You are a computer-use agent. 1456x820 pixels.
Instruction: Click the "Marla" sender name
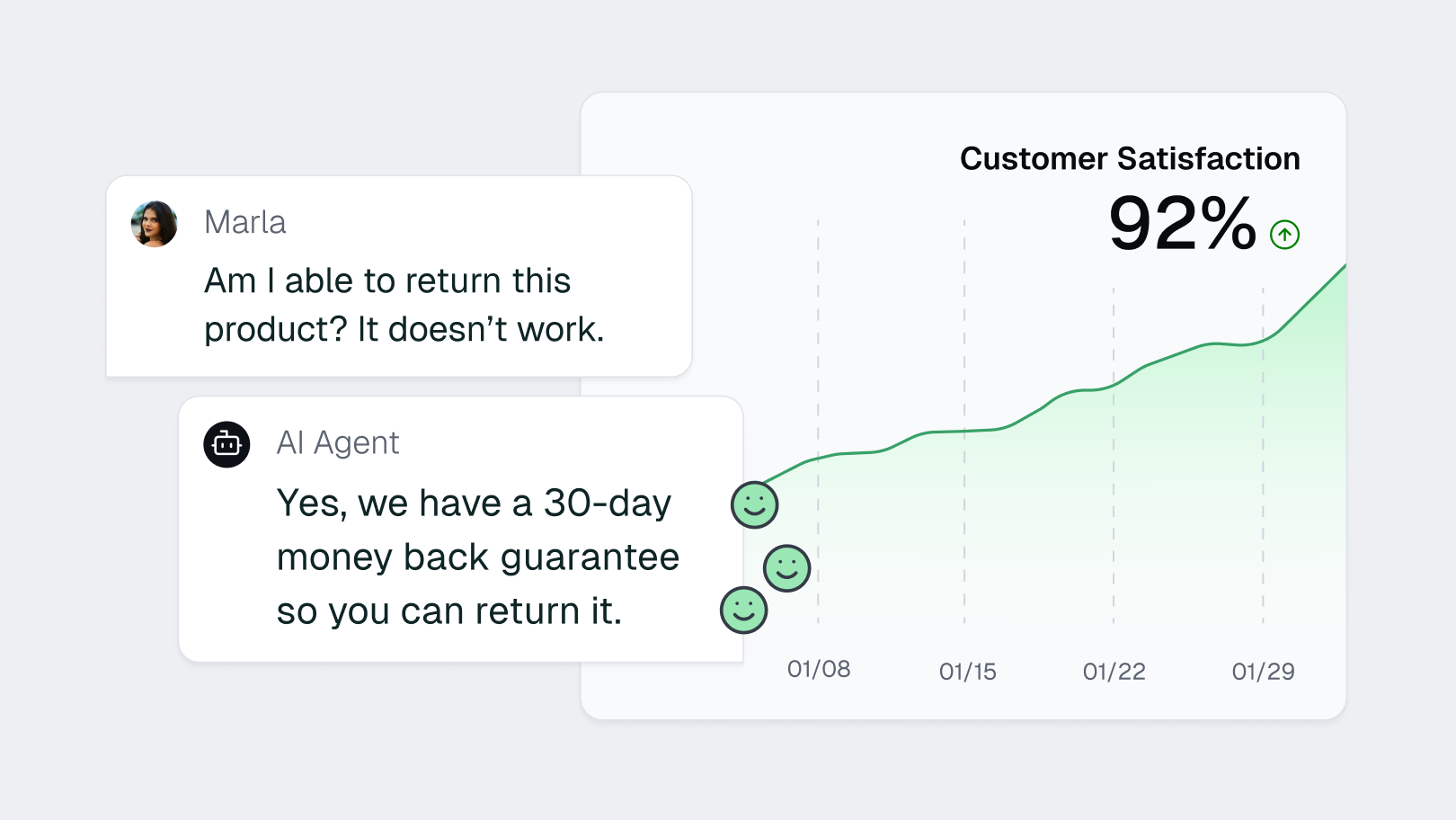click(244, 222)
